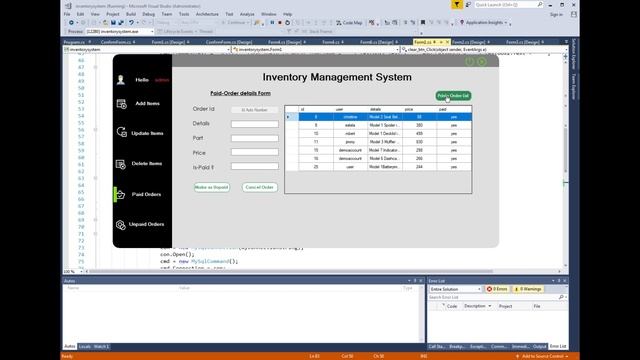Switch to the Program.cs editor tab

[77, 42]
